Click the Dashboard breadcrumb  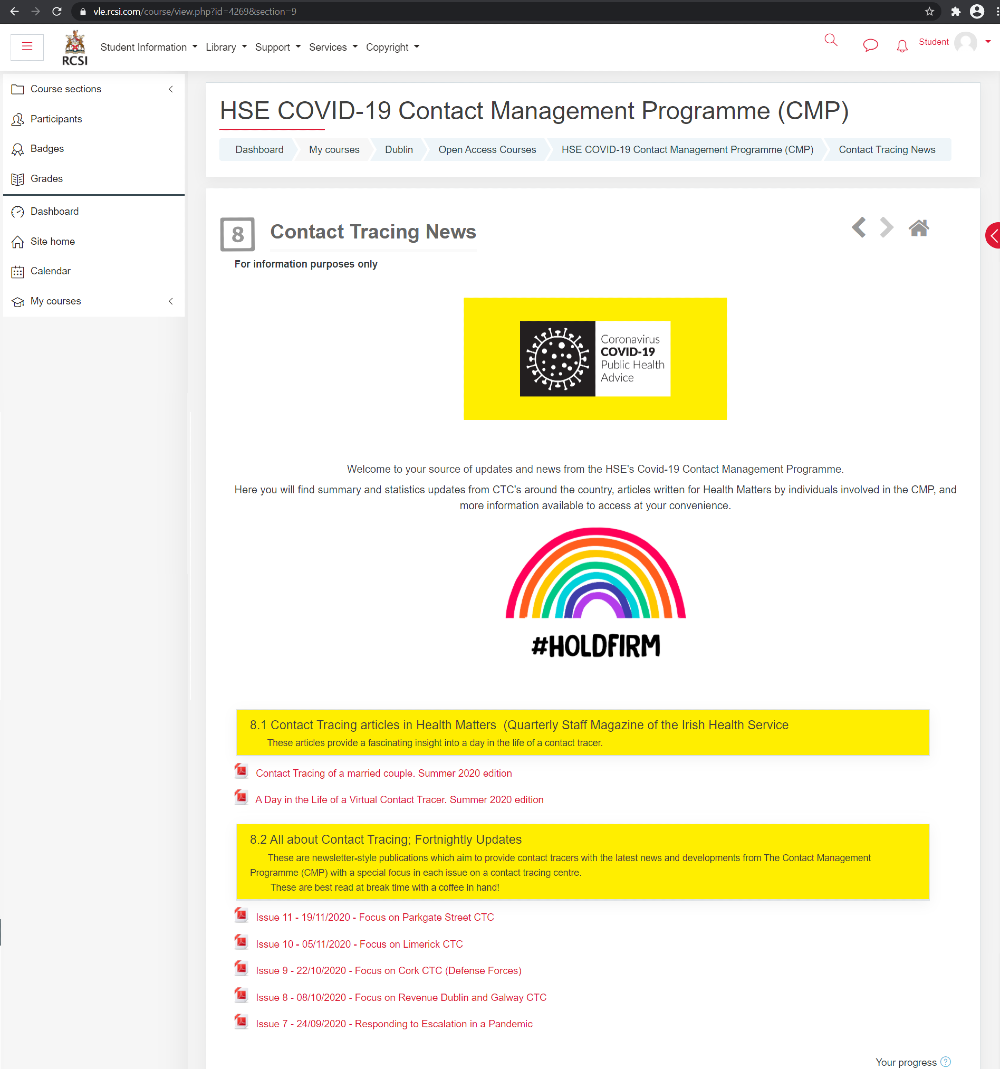(x=259, y=149)
